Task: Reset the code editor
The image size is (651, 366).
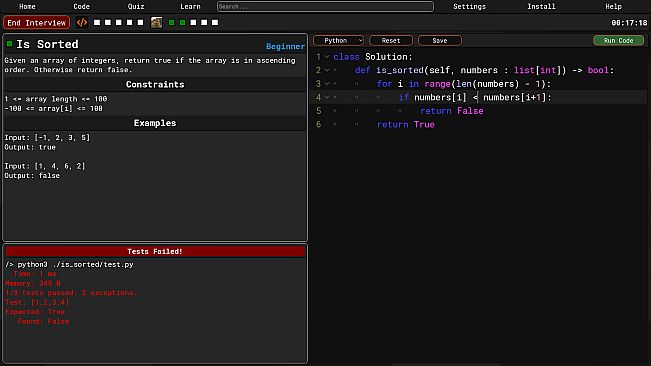Action: (391, 40)
